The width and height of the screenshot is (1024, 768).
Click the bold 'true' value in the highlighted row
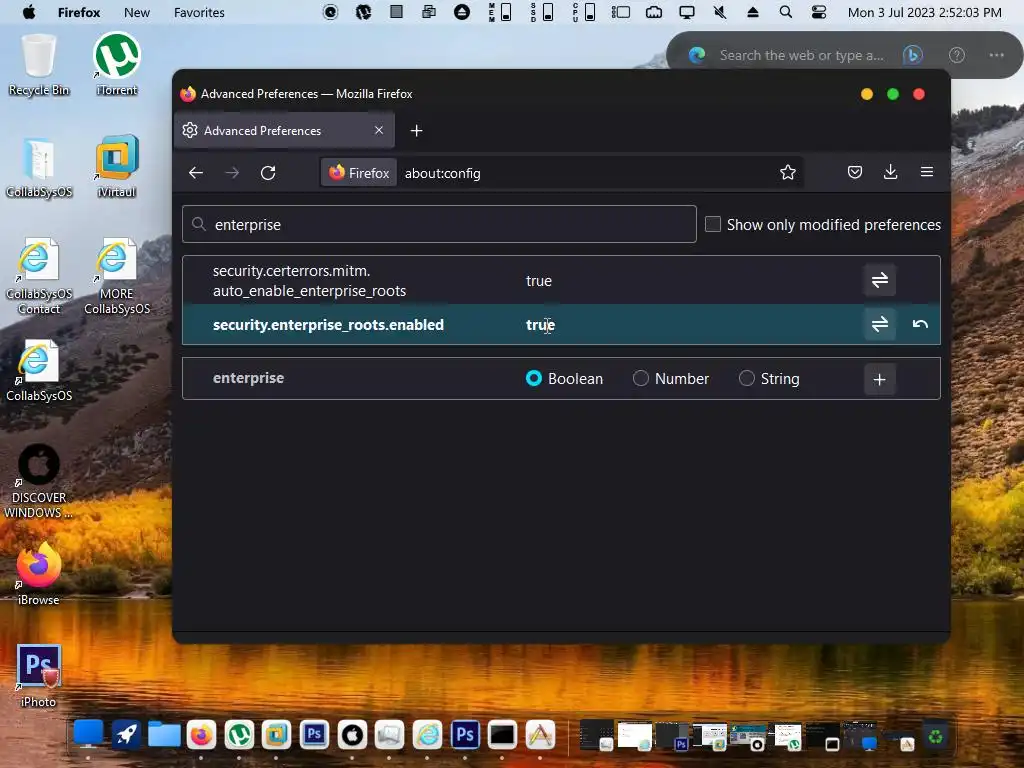(540, 325)
